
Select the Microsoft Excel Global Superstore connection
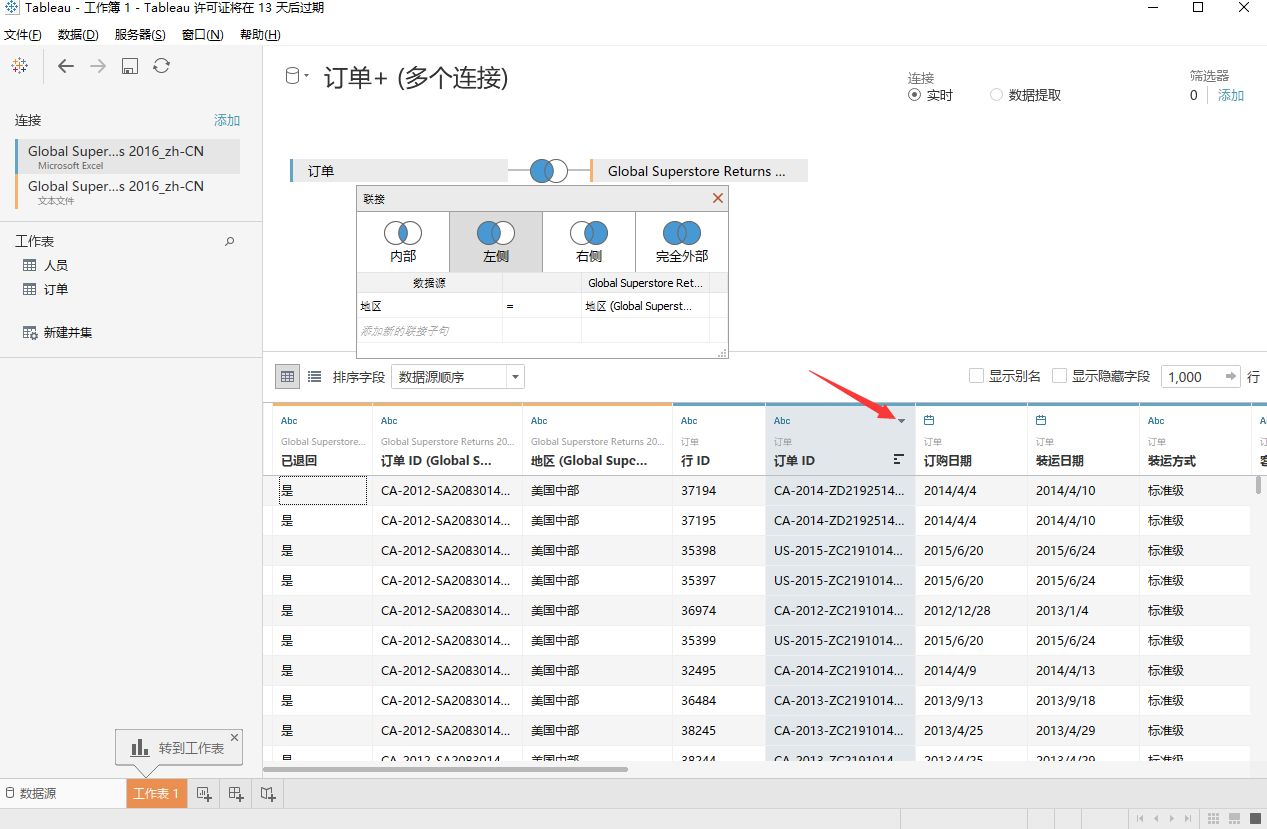tap(127, 157)
